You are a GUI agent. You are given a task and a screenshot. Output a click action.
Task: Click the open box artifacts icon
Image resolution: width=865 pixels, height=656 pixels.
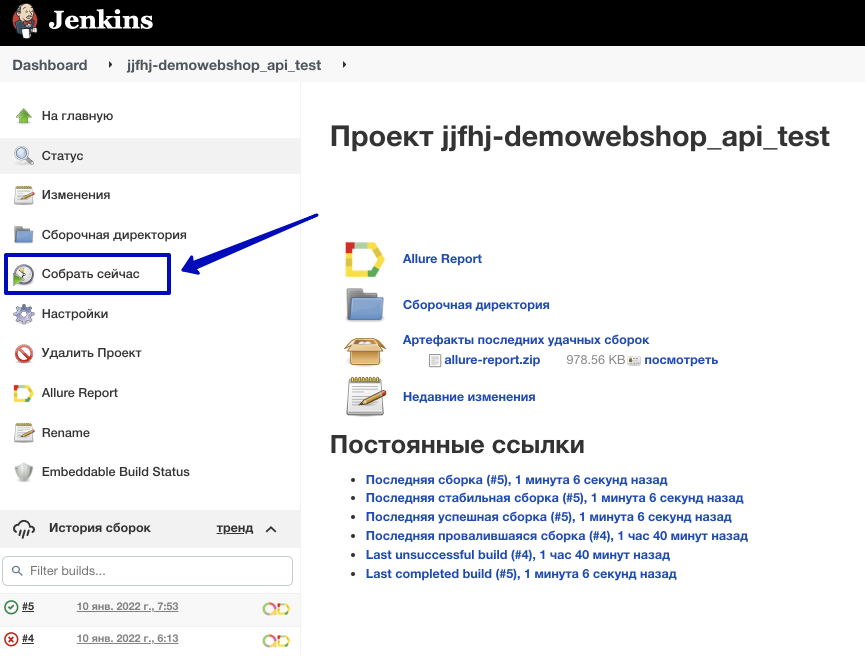pos(365,351)
